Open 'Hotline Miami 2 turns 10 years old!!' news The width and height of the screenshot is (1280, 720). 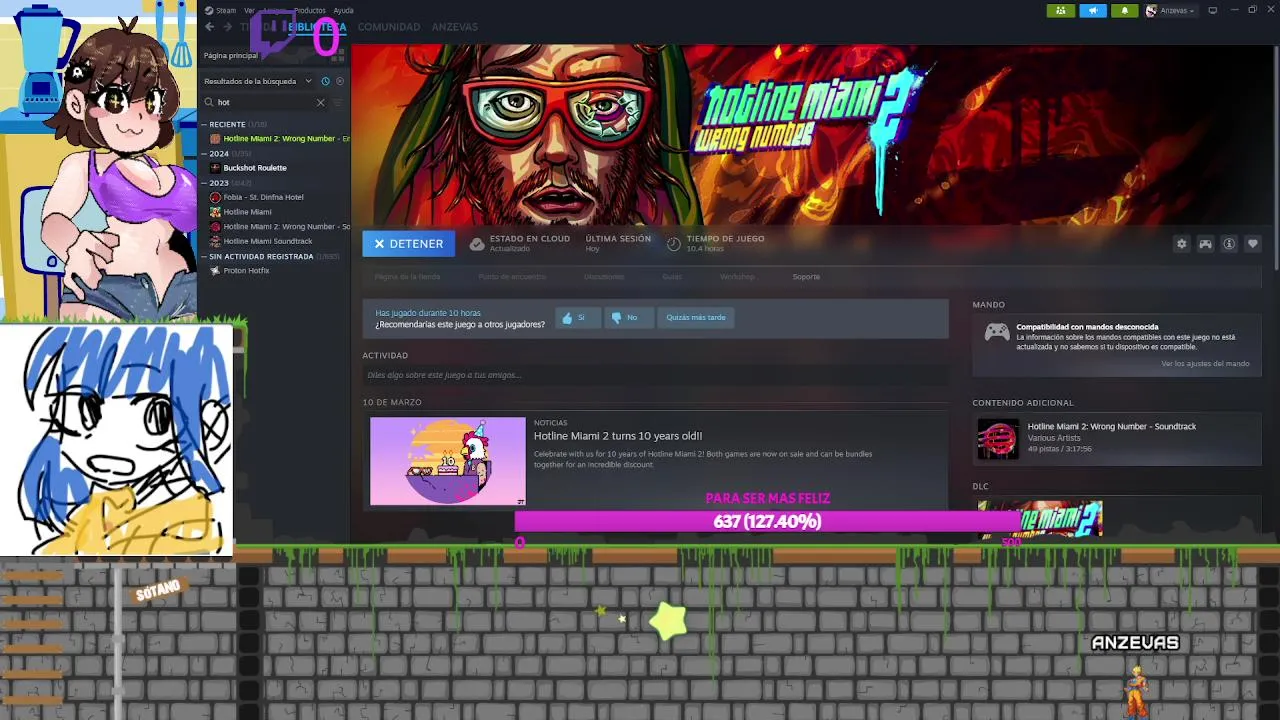pyautogui.click(x=618, y=436)
